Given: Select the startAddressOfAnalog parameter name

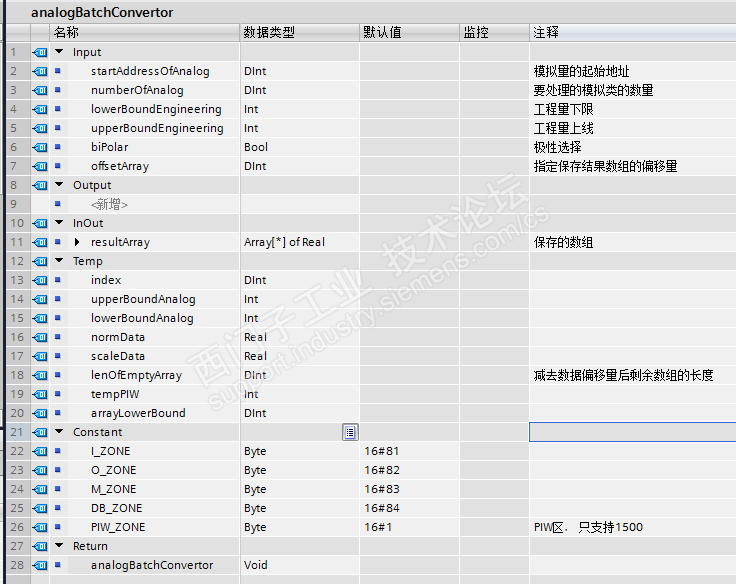Looking at the screenshot, I should click(150, 71).
